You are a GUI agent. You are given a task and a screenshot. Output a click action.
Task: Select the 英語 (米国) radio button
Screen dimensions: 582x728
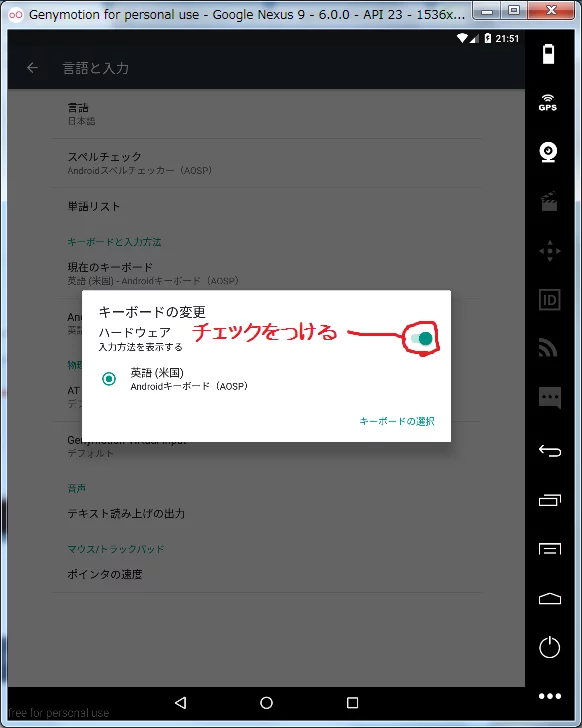[109, 379]
